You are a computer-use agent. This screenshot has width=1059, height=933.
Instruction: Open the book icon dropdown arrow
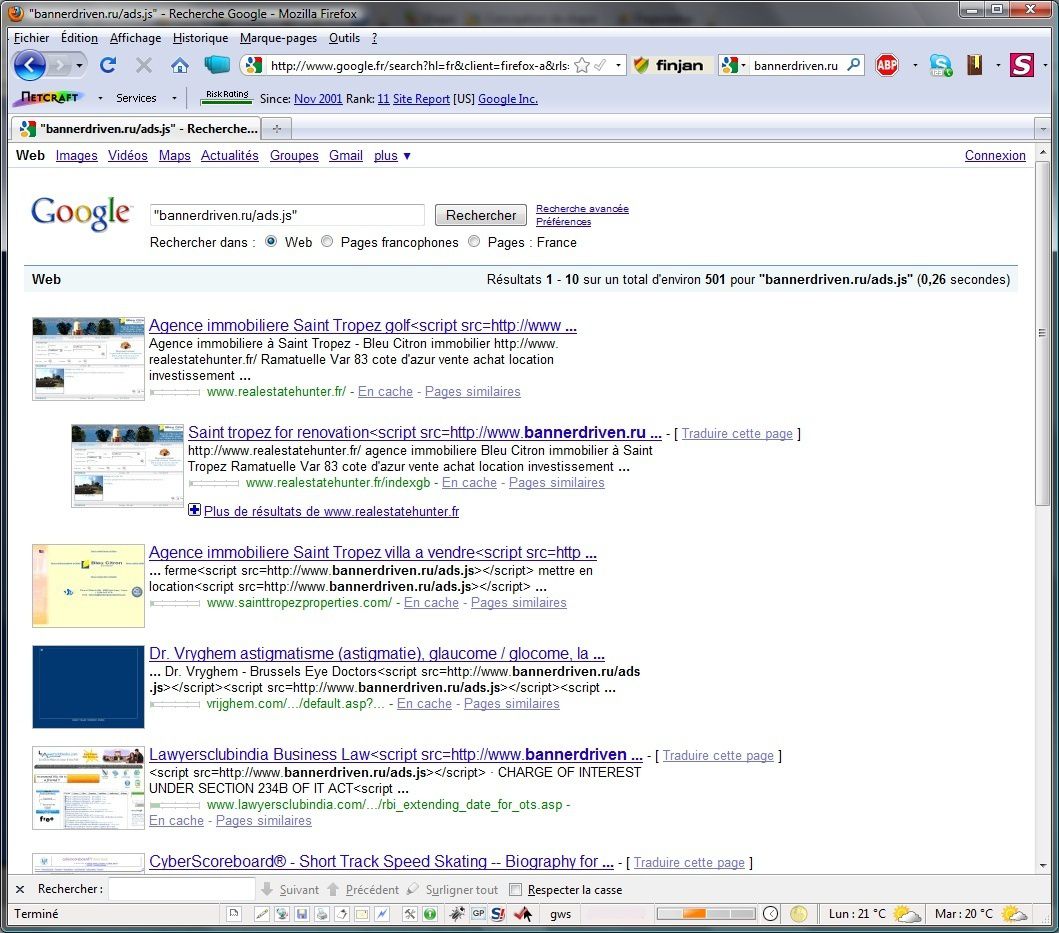click(x=998, y=66)
